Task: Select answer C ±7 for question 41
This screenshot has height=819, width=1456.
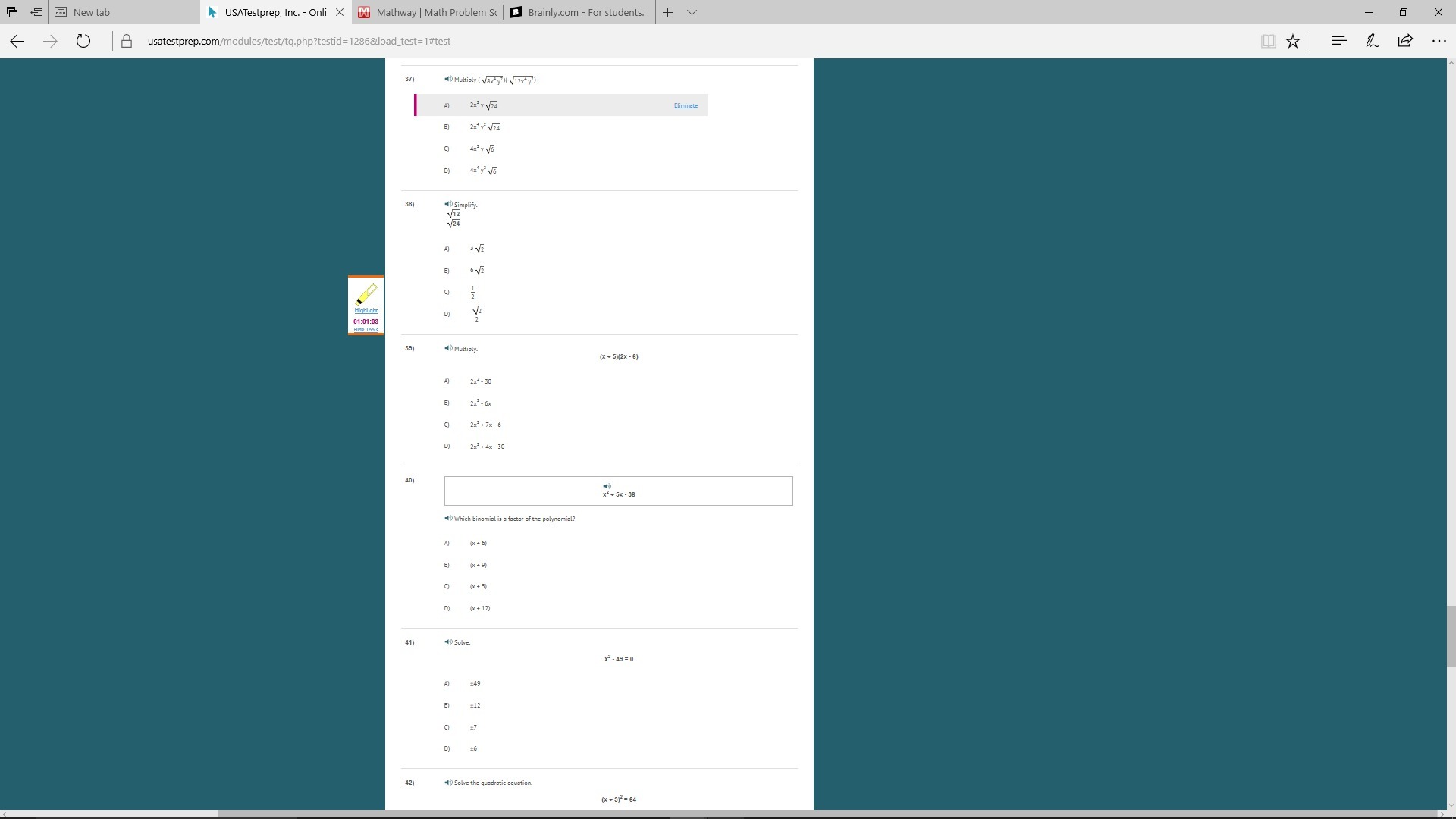Action: (x=473, y=727)
